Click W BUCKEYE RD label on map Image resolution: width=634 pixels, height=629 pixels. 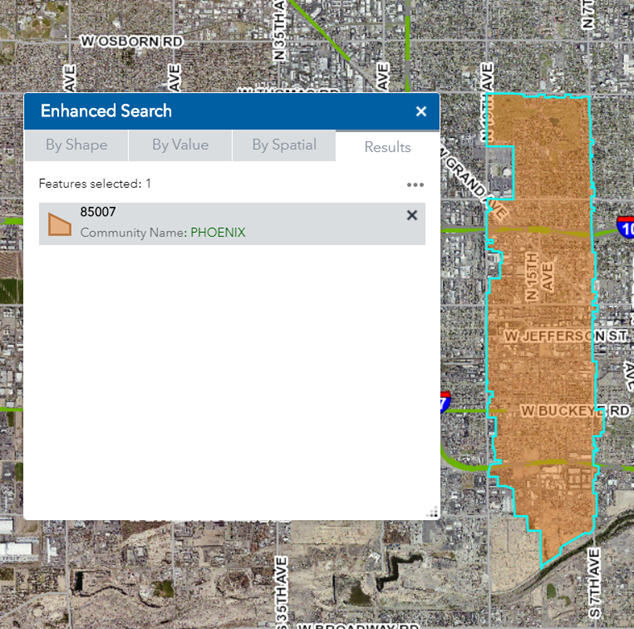575,411
